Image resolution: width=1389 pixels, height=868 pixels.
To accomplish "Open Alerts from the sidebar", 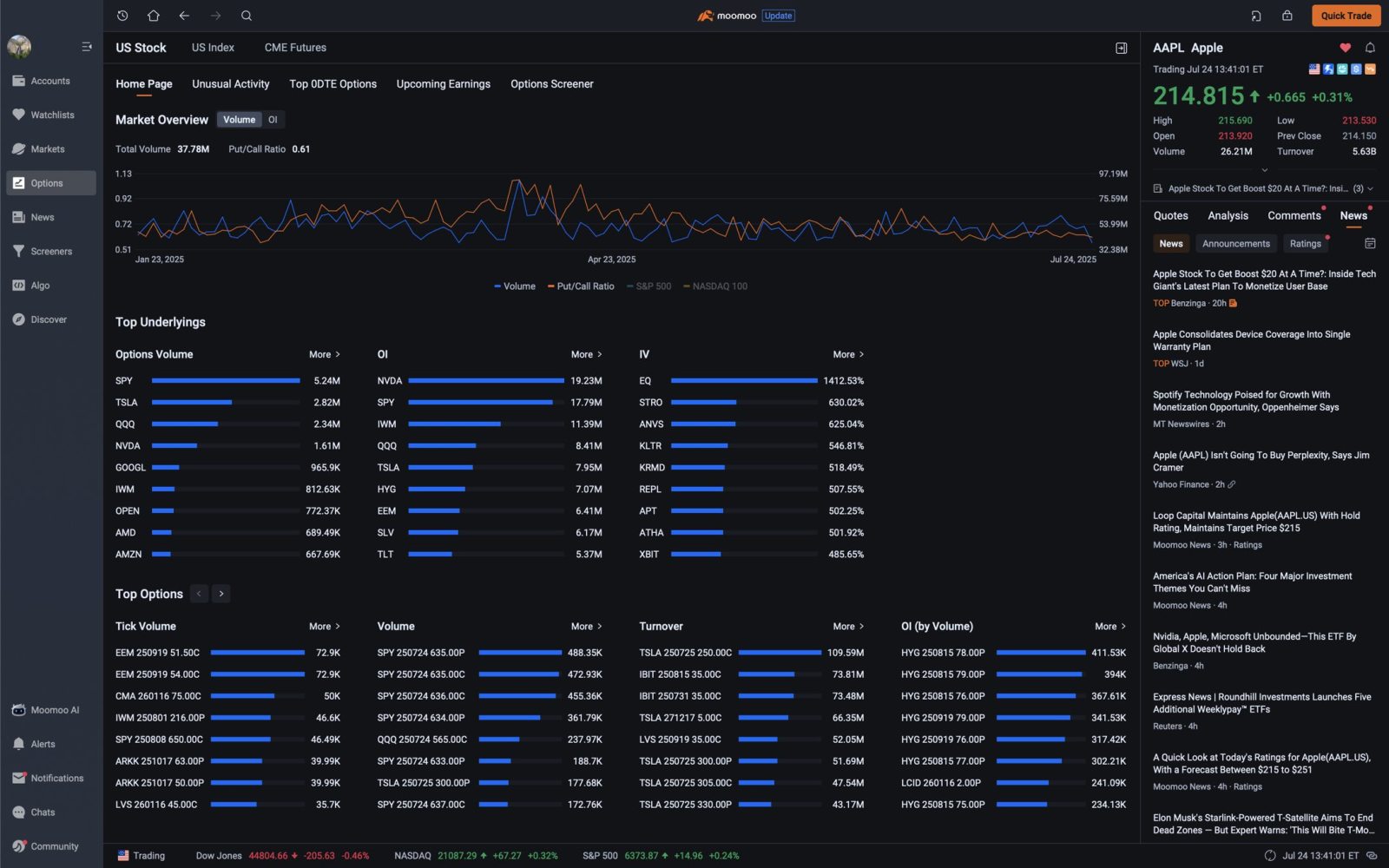I will [x=51, y=744].
